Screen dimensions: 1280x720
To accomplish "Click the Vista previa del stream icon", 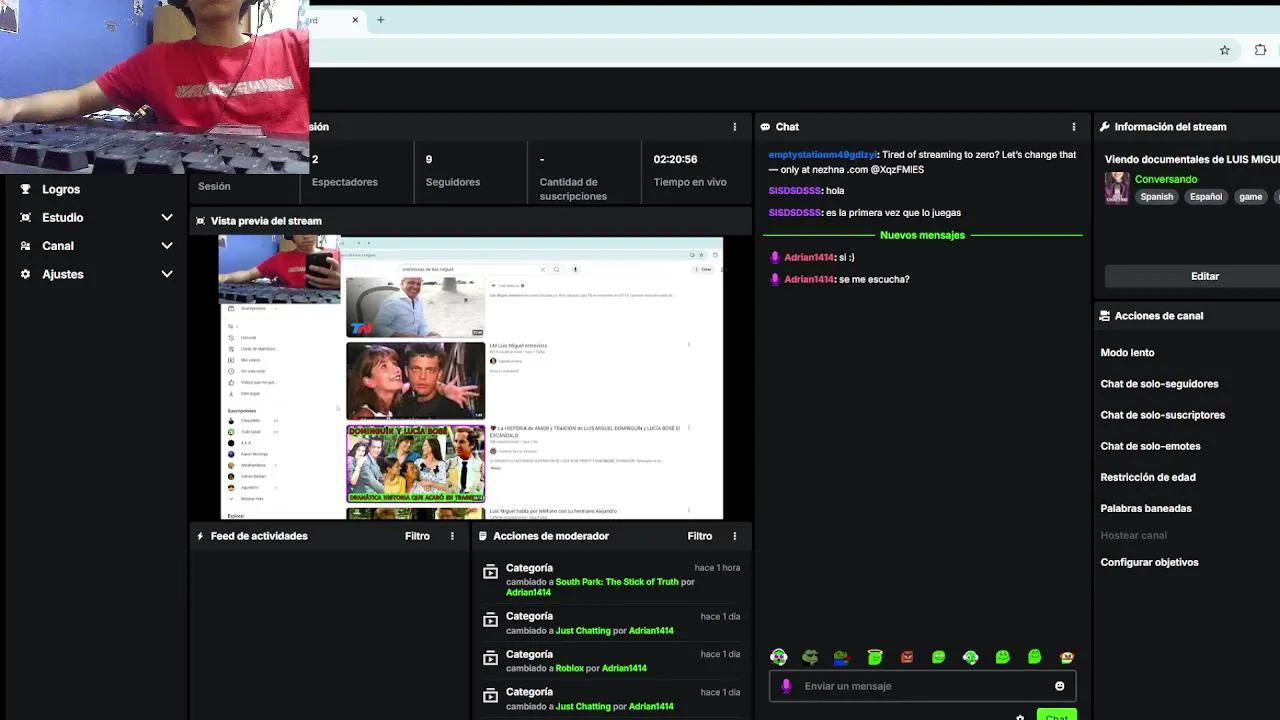I will [200, 221].
